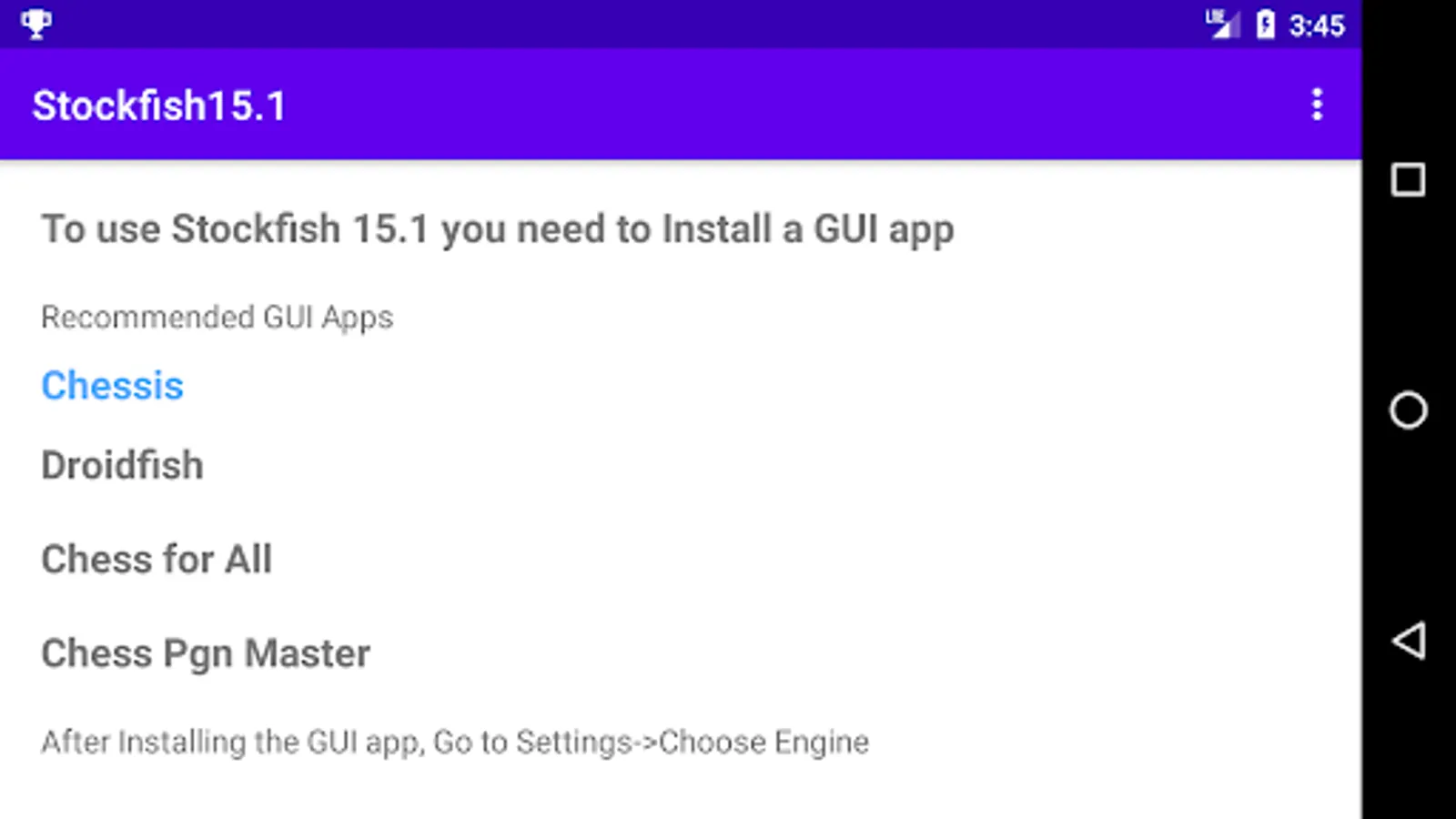
Task: Tap the Settings->Choose Engine instruction text
Action: tap(455, 742)
